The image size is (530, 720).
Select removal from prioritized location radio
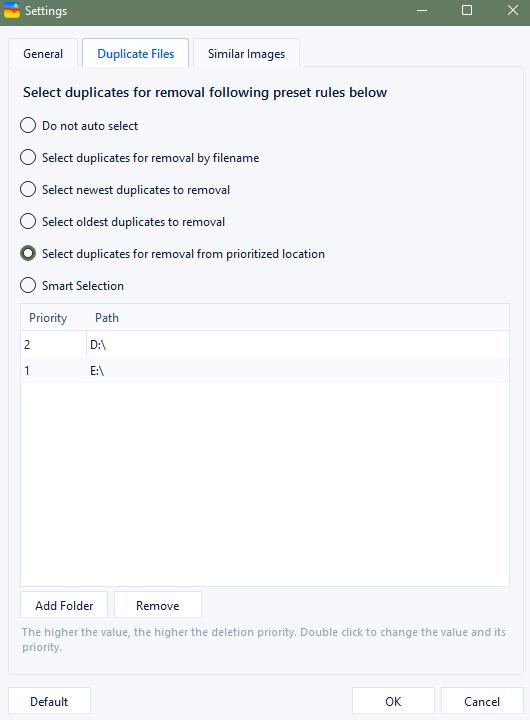28,253
